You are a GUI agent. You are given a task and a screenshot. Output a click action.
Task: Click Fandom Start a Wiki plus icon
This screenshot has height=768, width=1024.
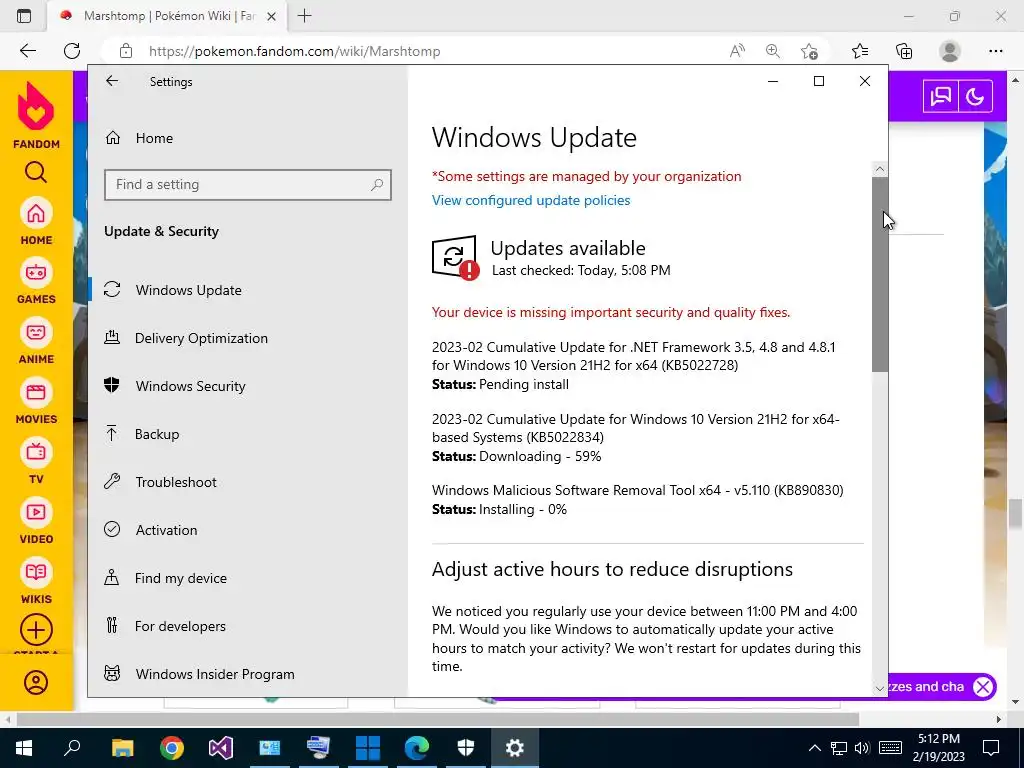pos(36,630)
